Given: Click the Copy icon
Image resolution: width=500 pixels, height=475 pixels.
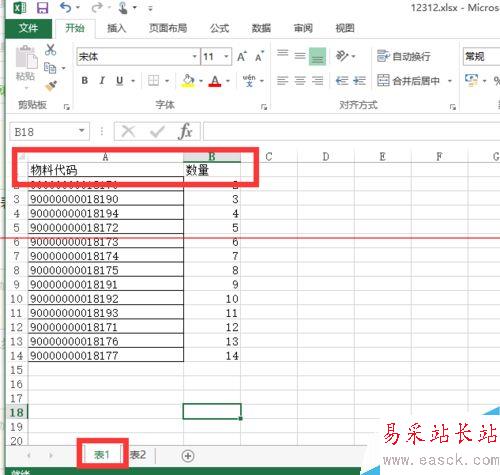Looking at the screenshot, I should click(x=50, y=68).
